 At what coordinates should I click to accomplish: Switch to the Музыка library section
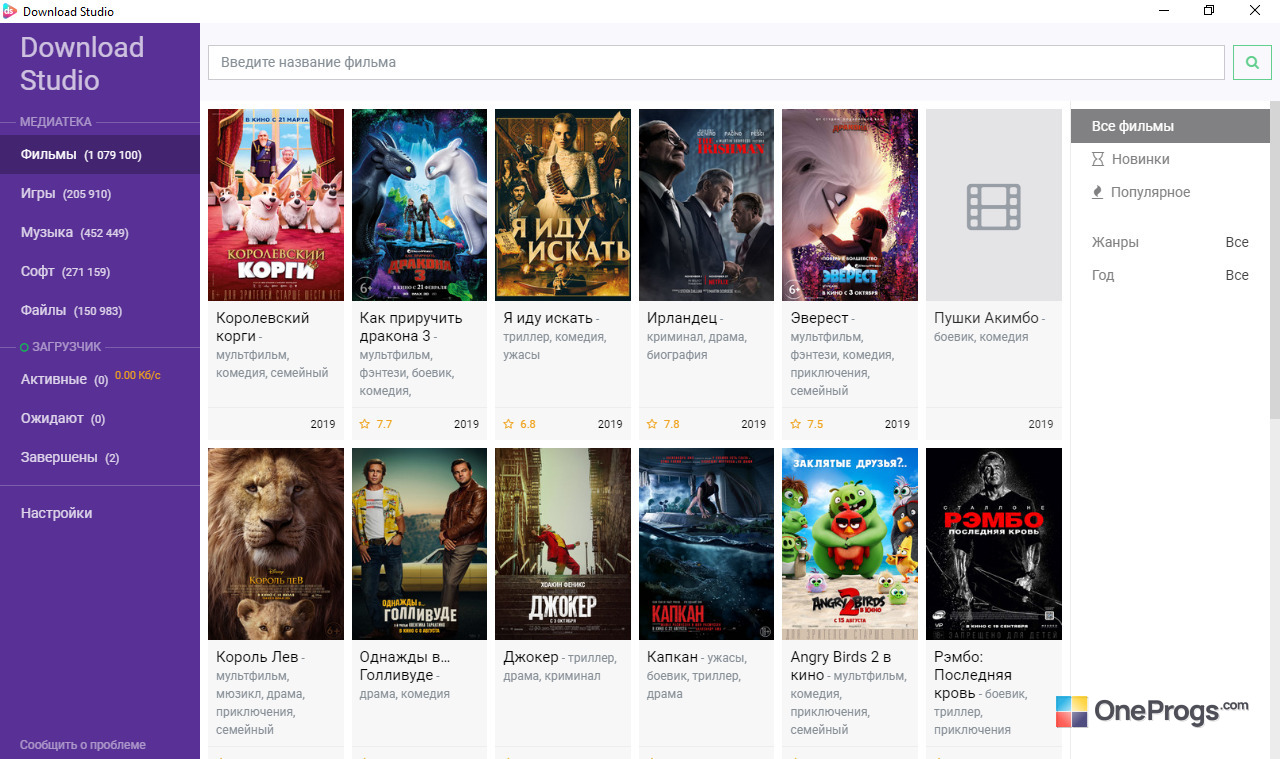[x=100, y=233]
